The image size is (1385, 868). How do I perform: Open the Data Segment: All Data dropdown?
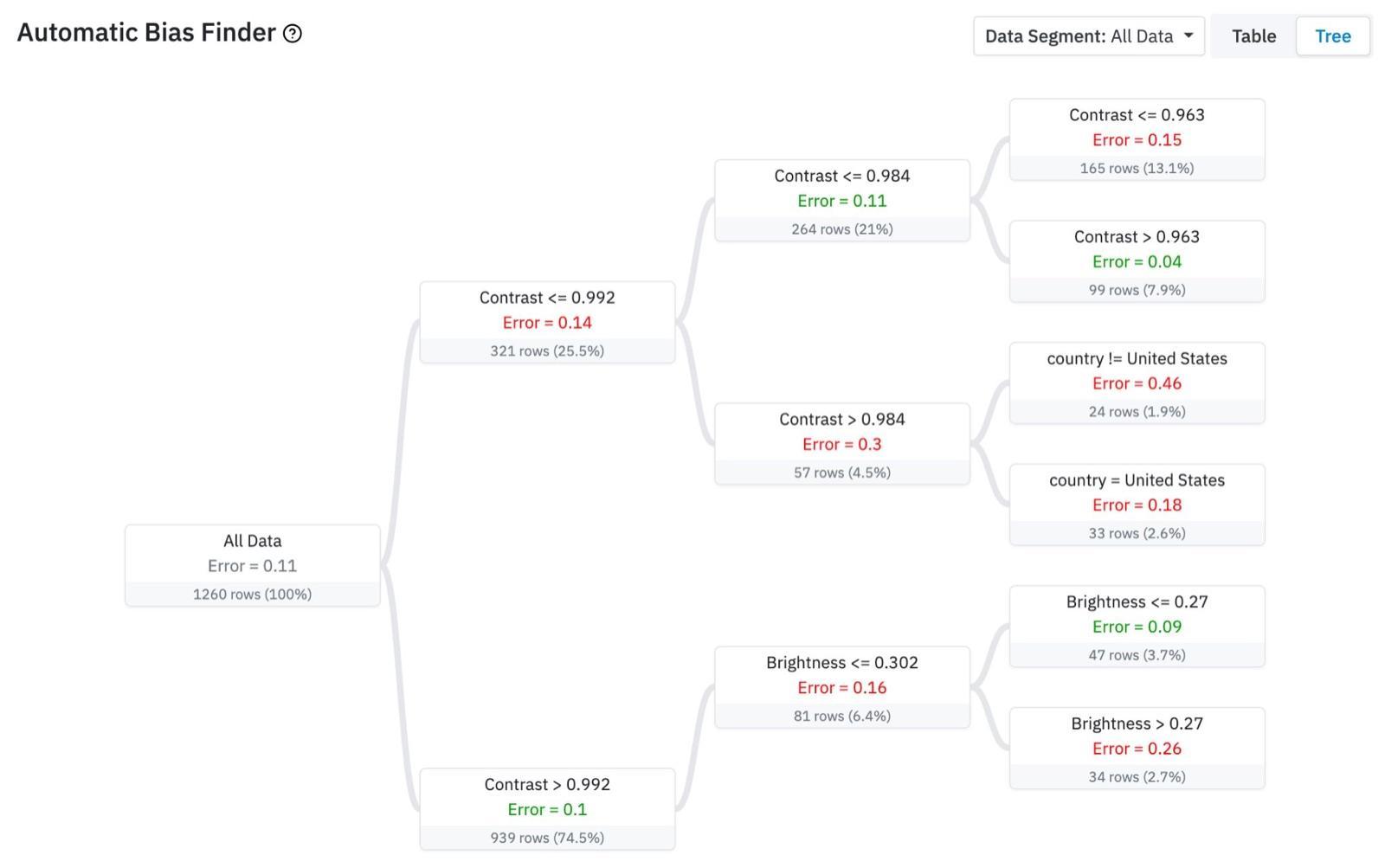click(x=1089, y=36)
